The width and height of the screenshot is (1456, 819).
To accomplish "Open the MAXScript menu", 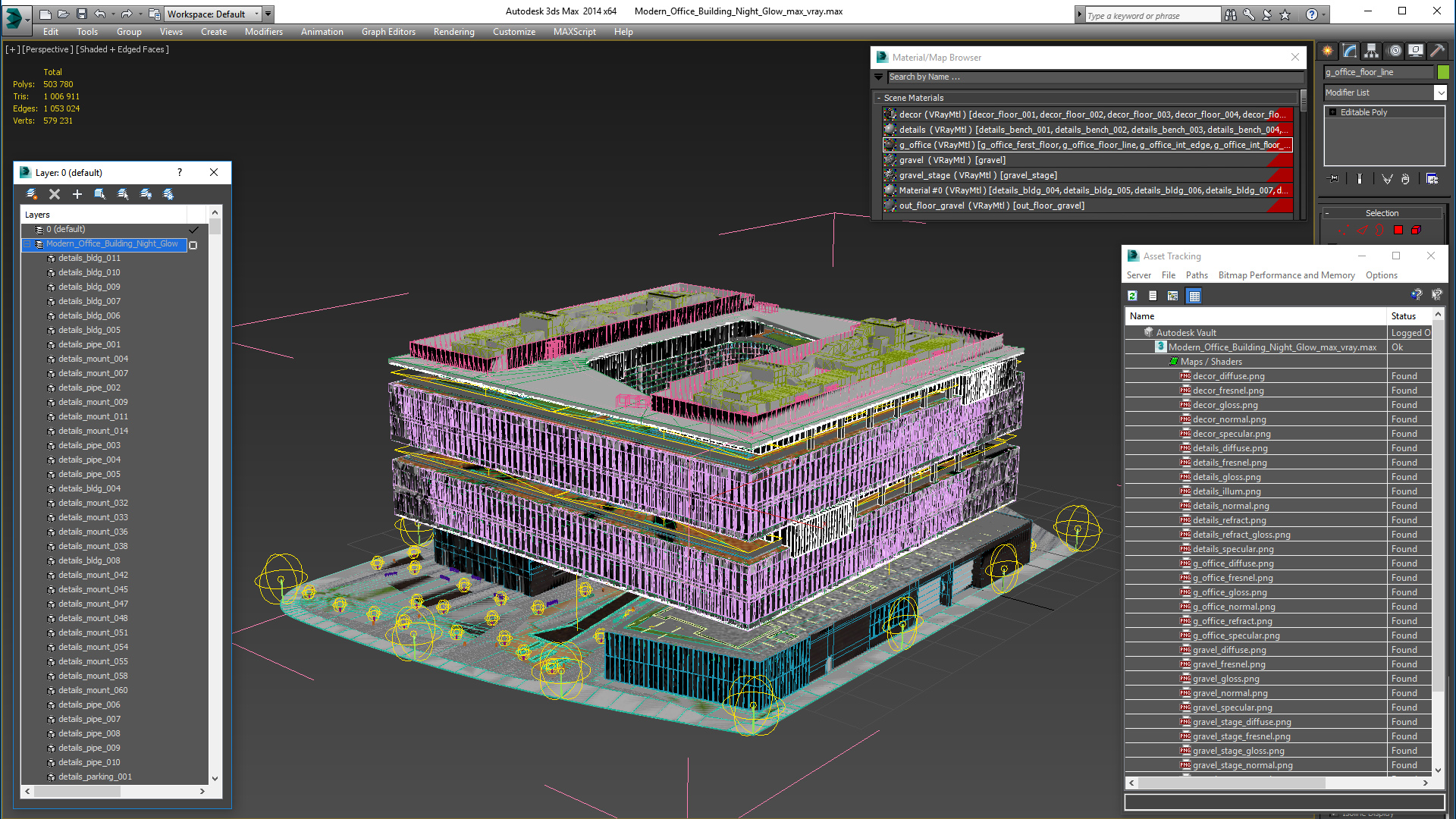I will tap(574, 32).
